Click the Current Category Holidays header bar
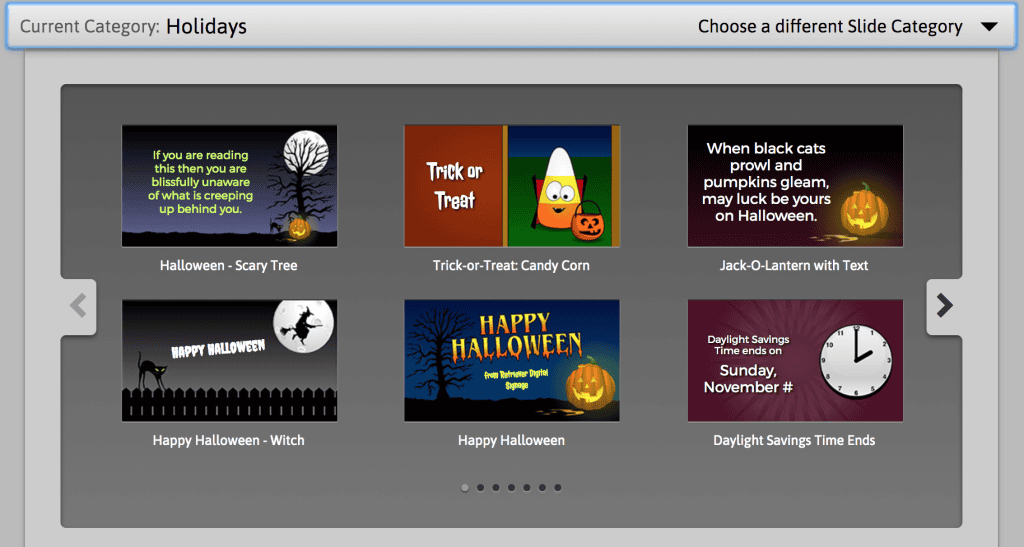The width and height of the screenshot is (1024, 547). (x=511, y=26)
